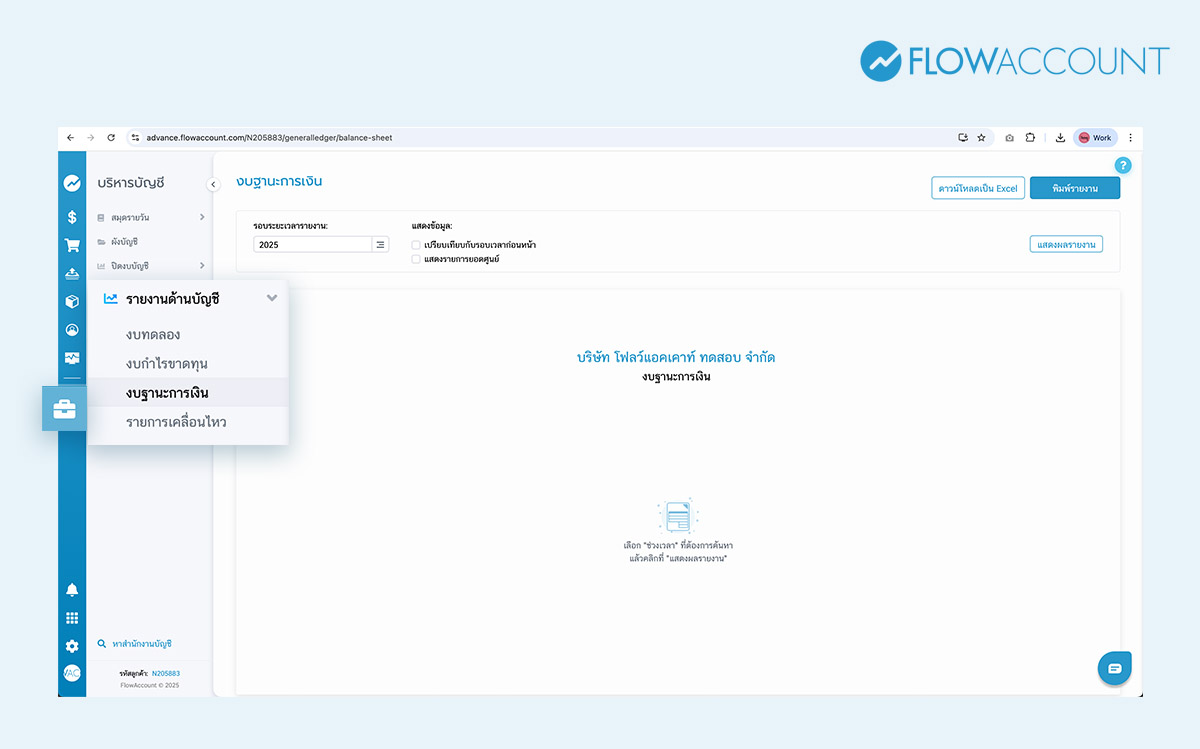This screenshot has height=749, width=1200.
Task: Go to รายการเคลื่อนไหว report
Action: [x=176, y=422]
